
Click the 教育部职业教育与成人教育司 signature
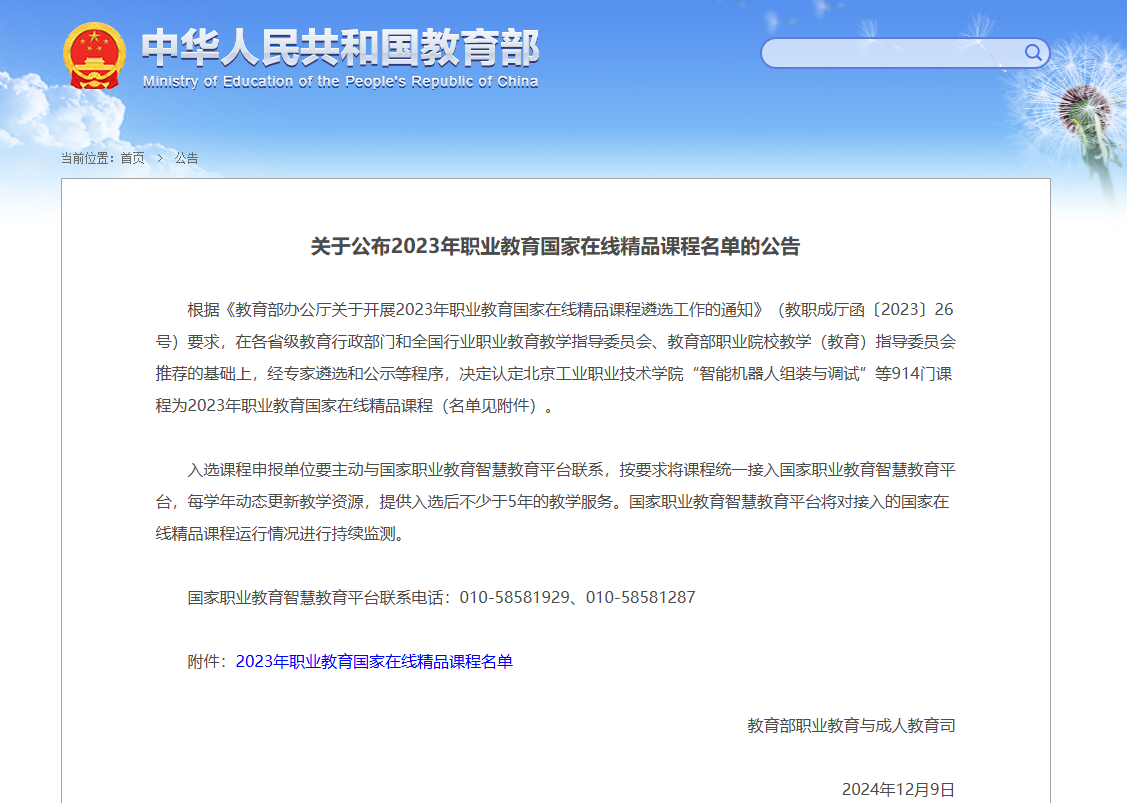coord(850,725)
